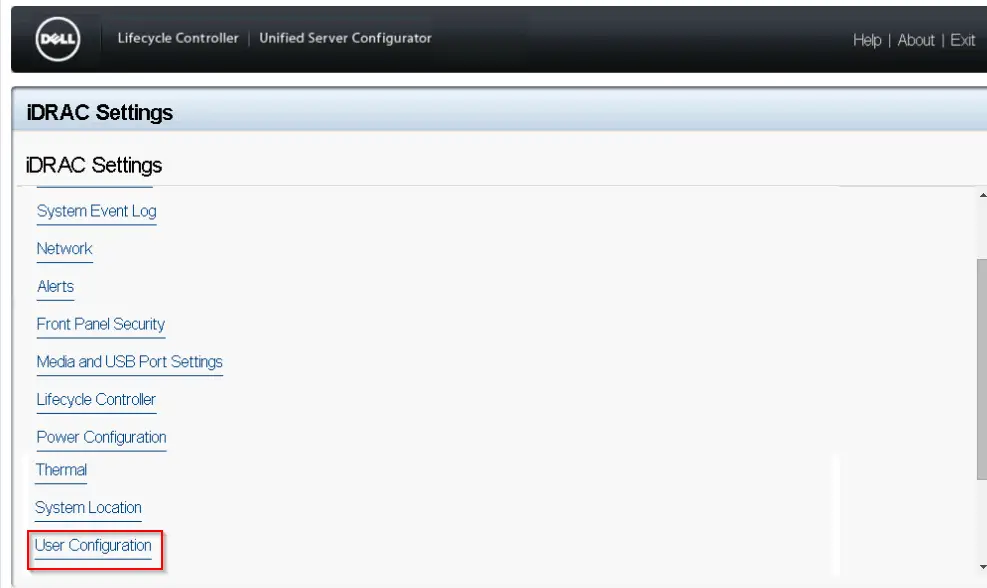
Task: Open System Event Log settings
Action: pyautogui.click(x=96, y=211)
